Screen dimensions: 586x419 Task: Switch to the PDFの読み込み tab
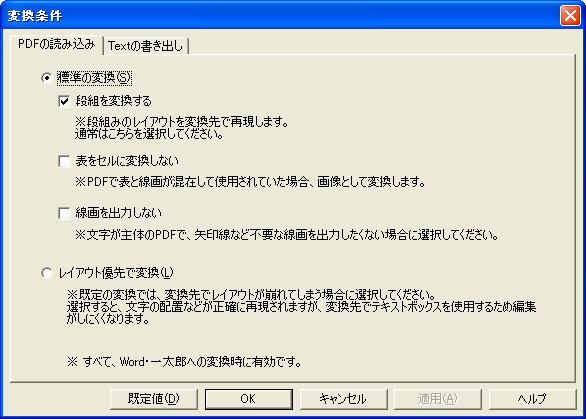[x=56, y=44]
